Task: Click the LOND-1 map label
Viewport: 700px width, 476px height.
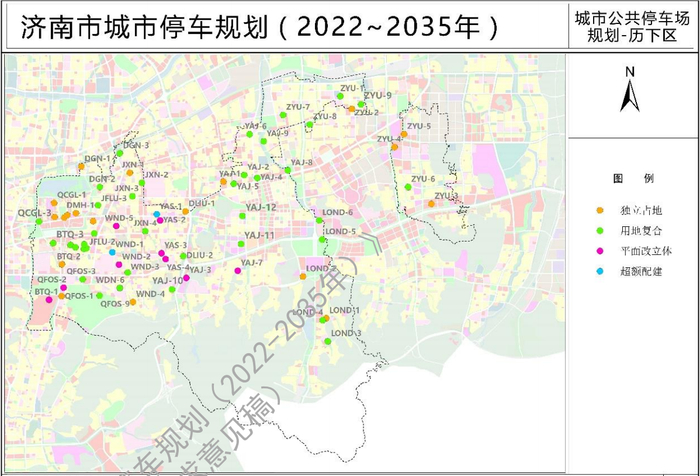Action: 345,310
